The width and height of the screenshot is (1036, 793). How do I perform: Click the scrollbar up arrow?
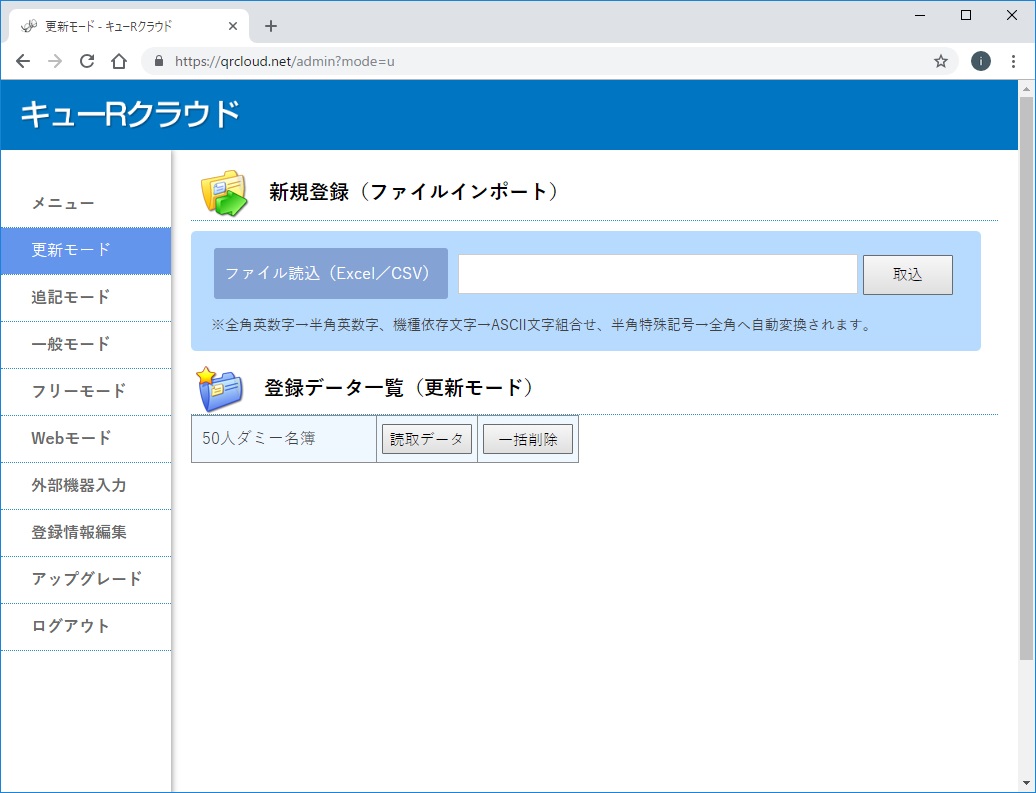click(x=1026, y=89)
